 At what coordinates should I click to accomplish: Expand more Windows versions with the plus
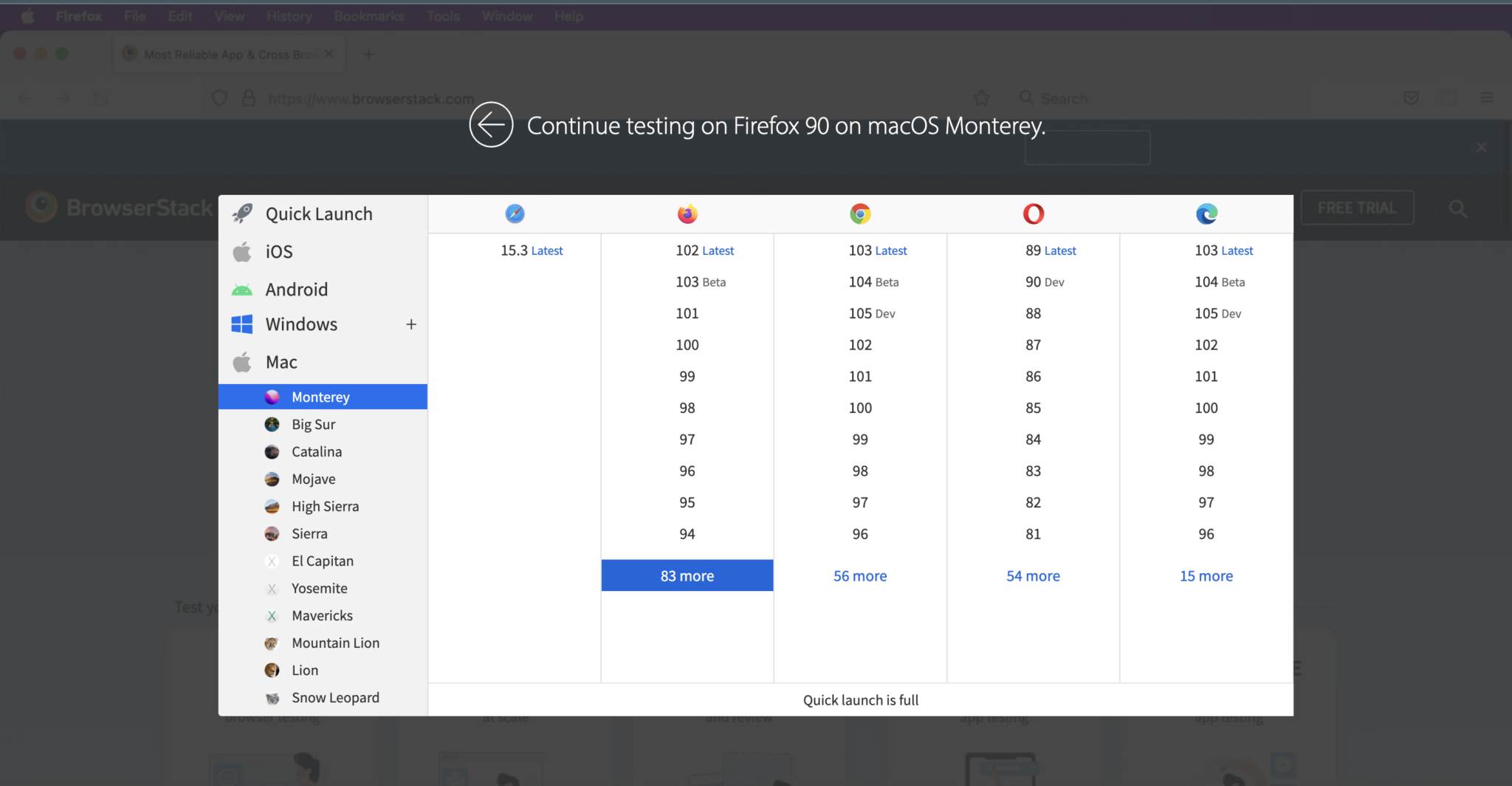pos(411,324)
